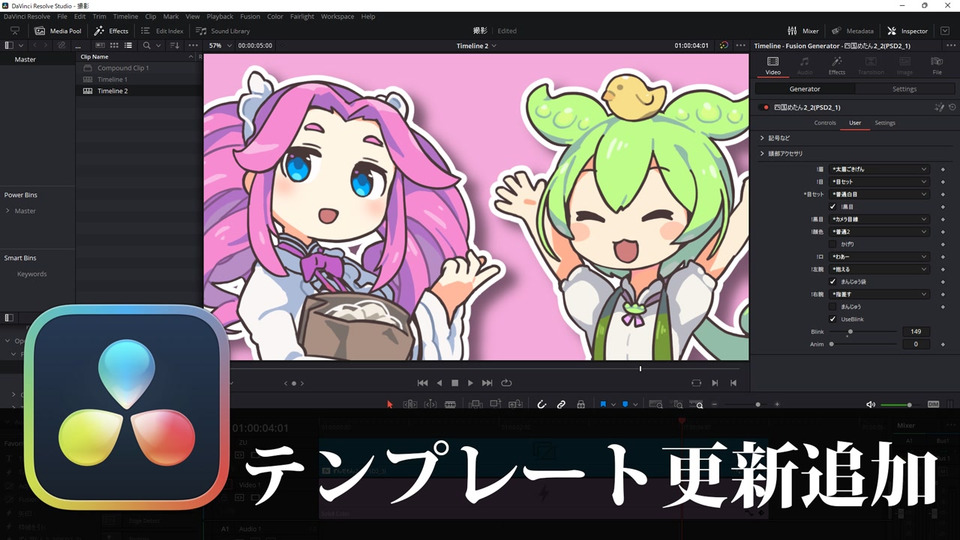Open the Timeline 2 name dropdown
This screenshot has height=540, width=960.
click(x=476, y=45)
